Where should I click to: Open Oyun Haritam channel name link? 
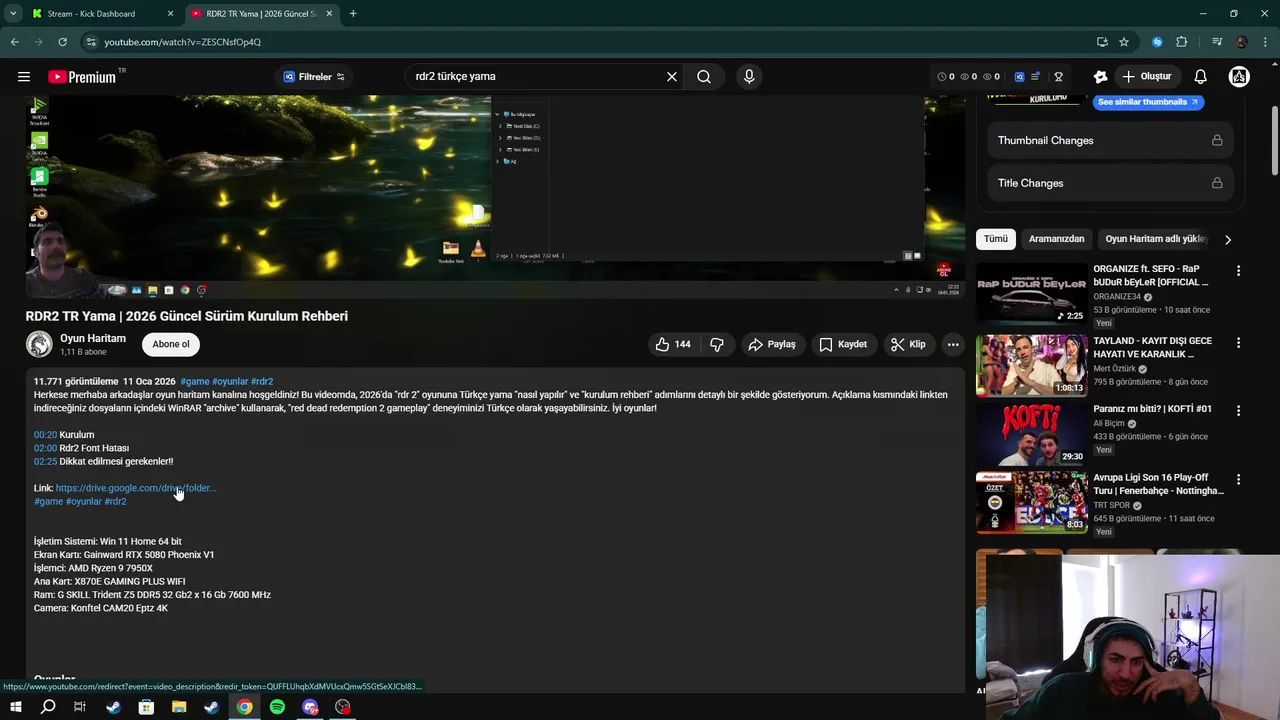[93, 338]
